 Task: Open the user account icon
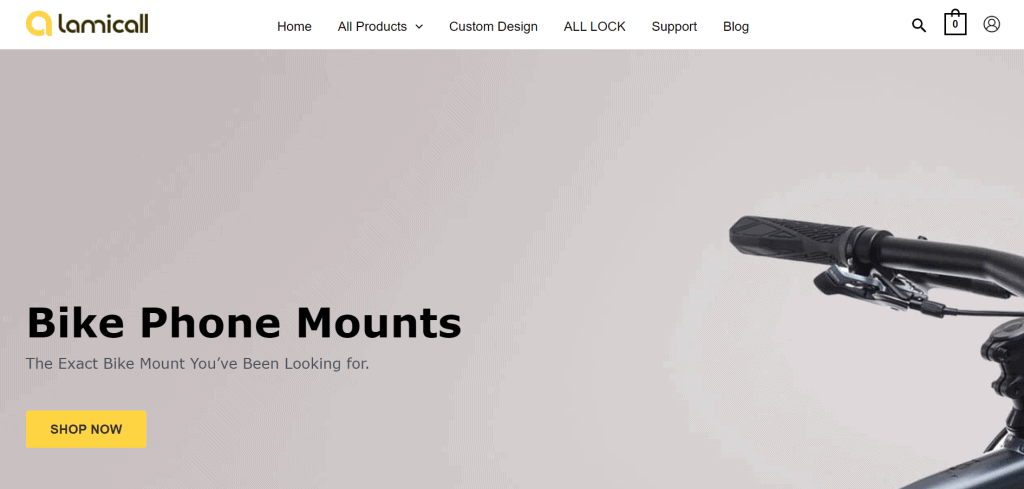coord(991,24)
